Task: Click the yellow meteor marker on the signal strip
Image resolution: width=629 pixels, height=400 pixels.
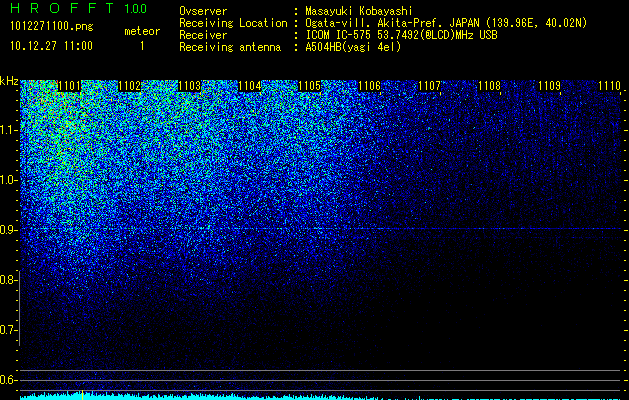Action: tap(82, 395)
